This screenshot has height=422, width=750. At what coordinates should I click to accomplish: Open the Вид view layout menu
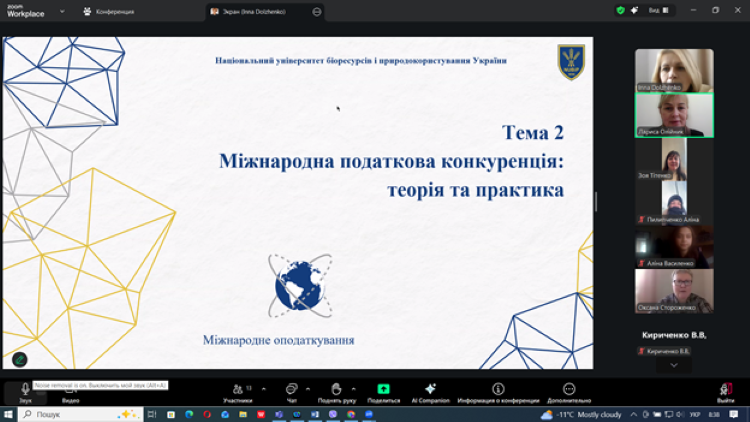[x=659, y=10]
